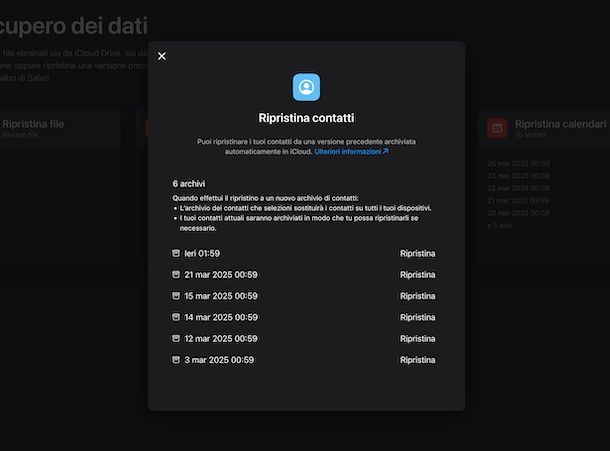This screenshot has height=451, width=610.
Task: Select the 12 mar 2025 00:59 text
Action: point(221,339)
